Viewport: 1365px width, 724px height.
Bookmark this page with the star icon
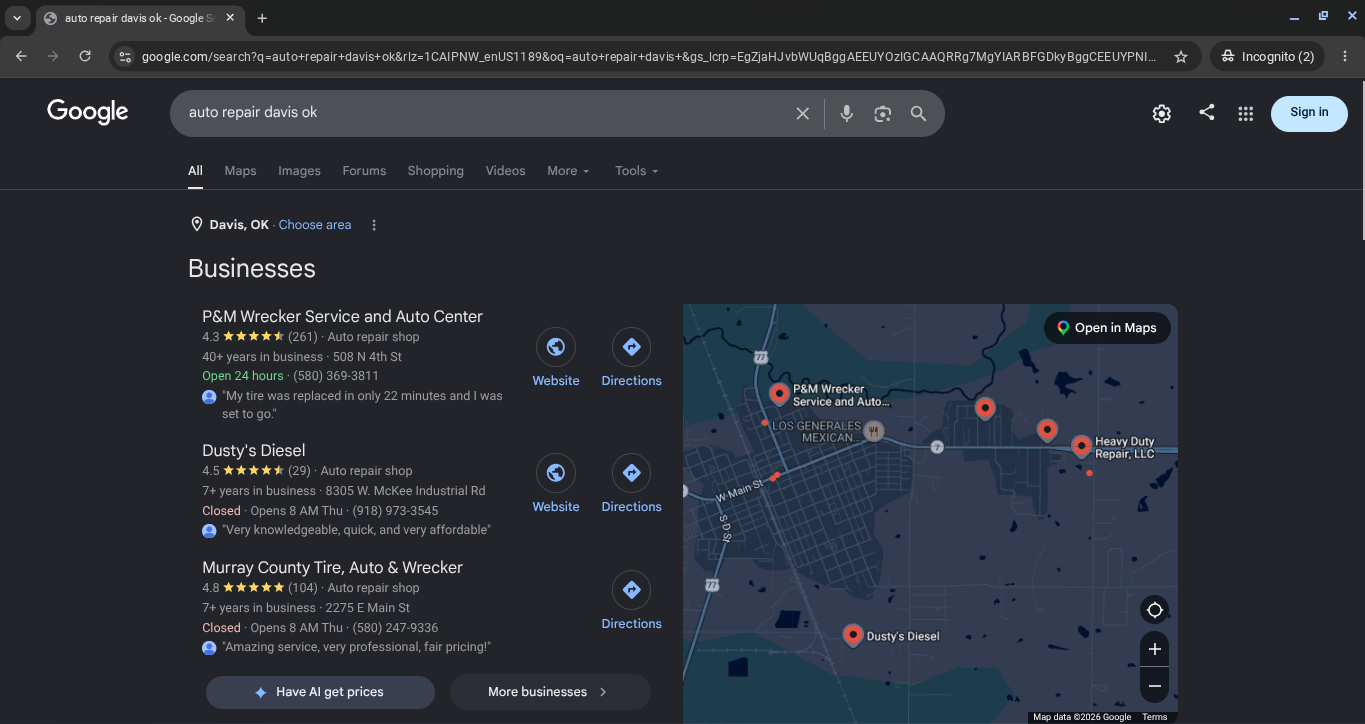pos(1181,57)
